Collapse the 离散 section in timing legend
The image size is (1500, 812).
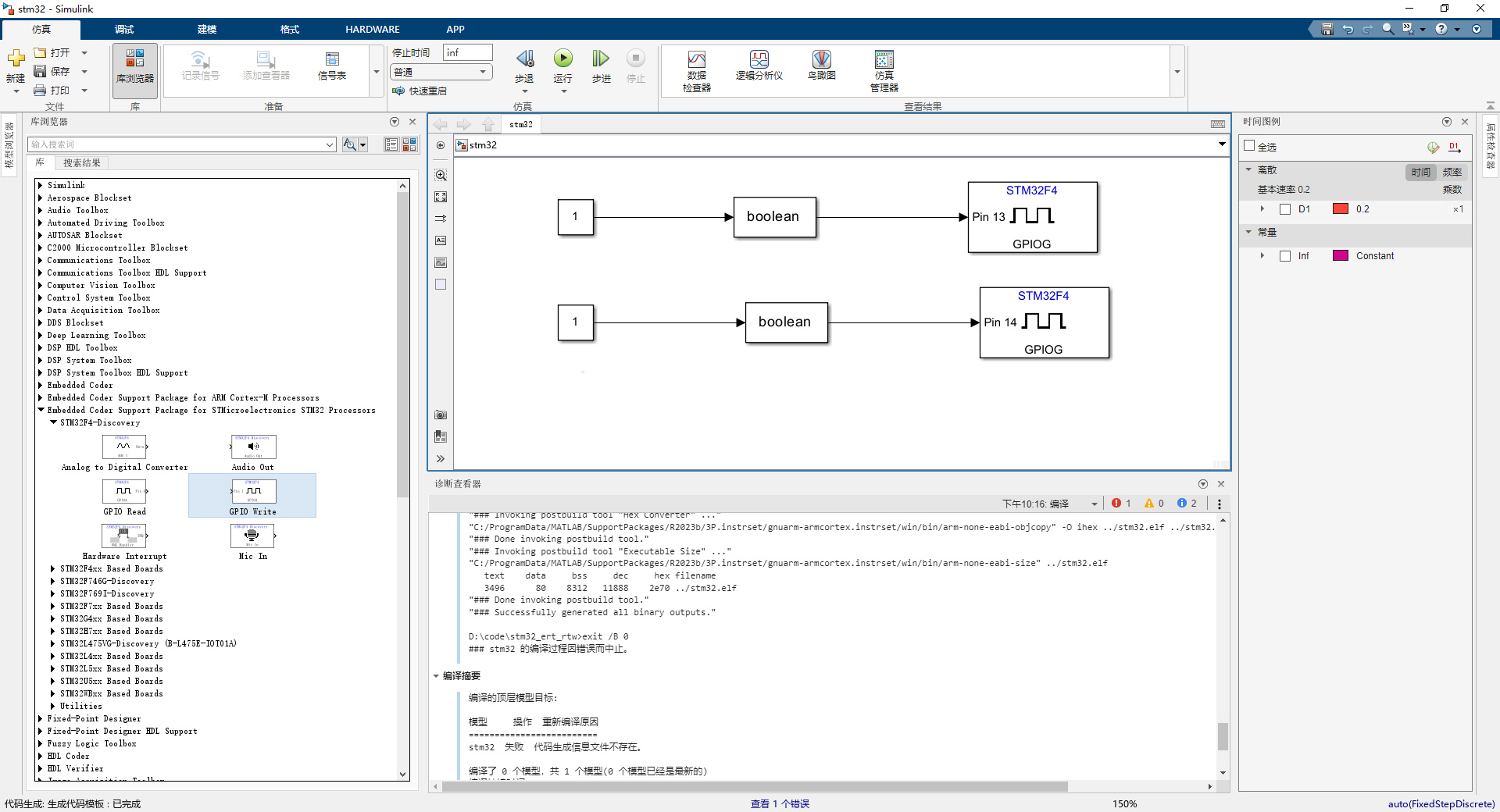[x=1248, y=169]
